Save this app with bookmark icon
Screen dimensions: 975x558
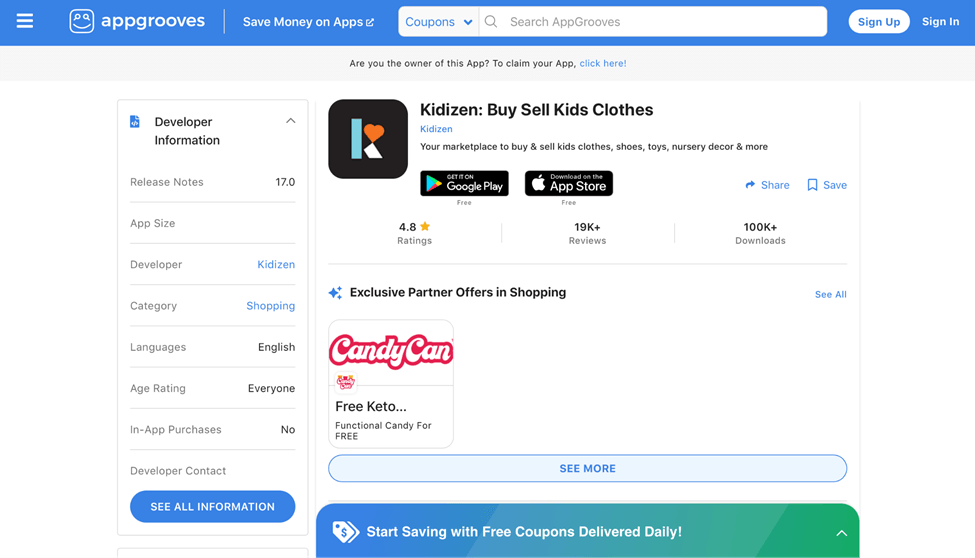click(x=826, y=185)
